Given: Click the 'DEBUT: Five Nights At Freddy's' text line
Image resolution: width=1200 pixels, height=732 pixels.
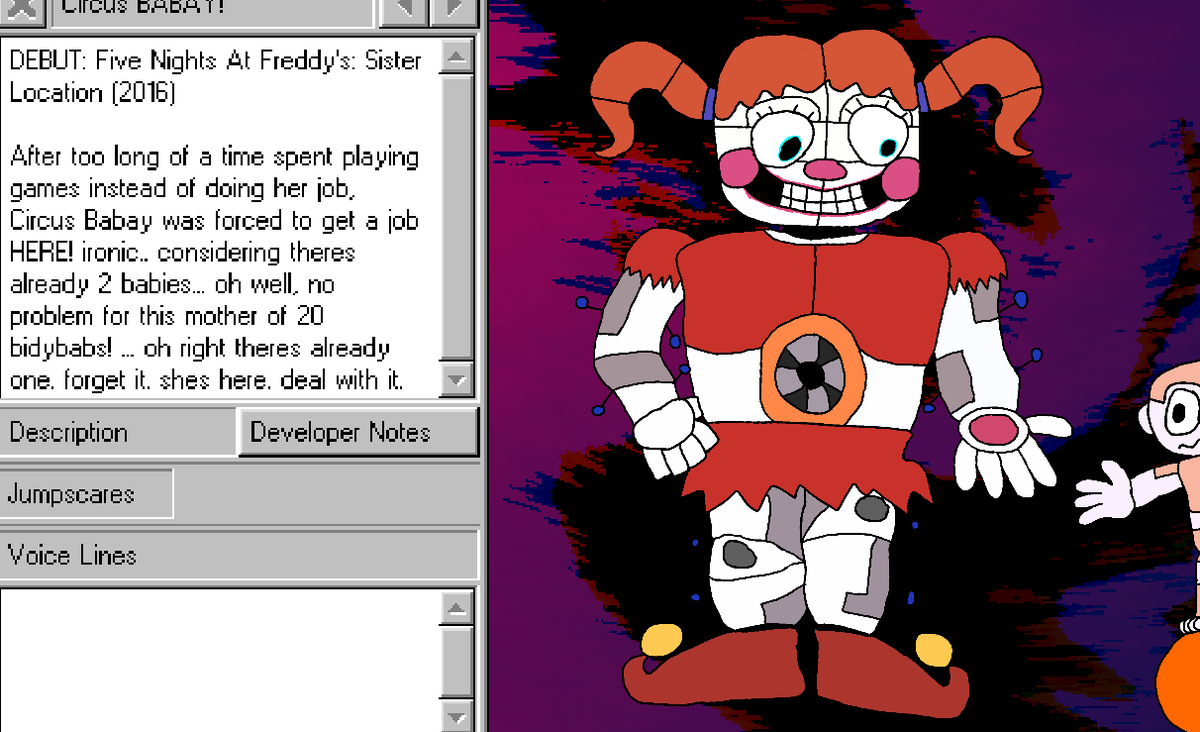Looking at the screenshot, I should point(215,60).
